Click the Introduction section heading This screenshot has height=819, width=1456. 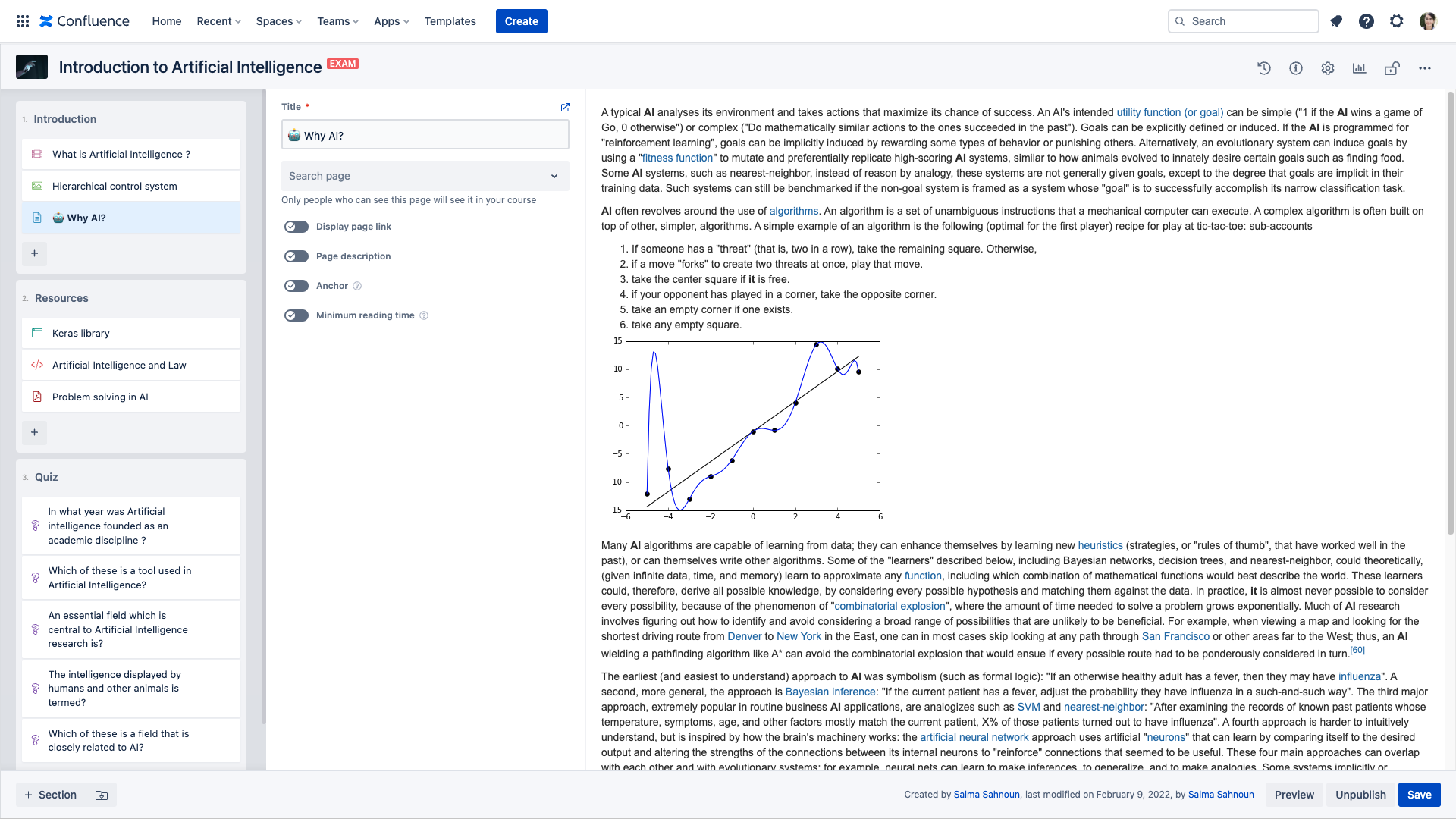pos(65,119)
